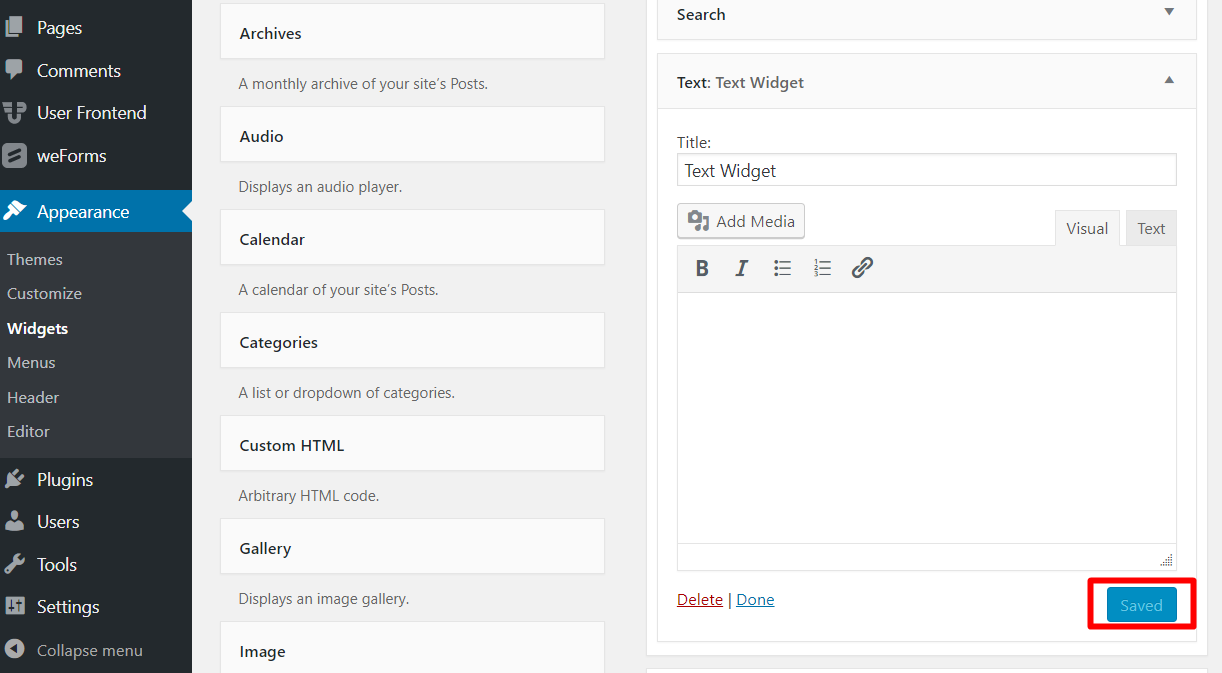Viewport: 1222px width, 673px height.
Task: Insert a numbered list
Action: (x=822, y=268)
